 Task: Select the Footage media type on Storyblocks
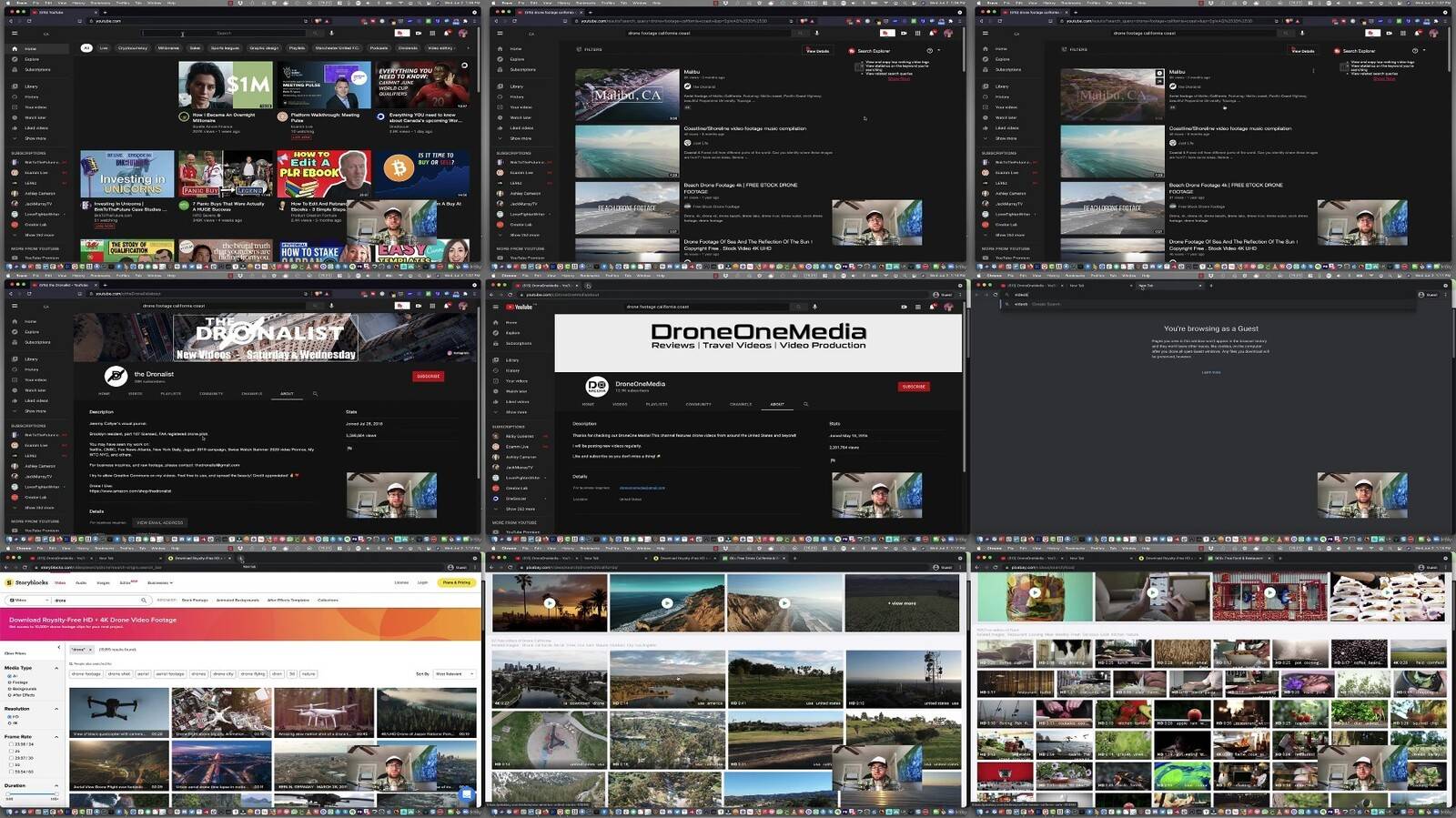(x=9, y=682)
